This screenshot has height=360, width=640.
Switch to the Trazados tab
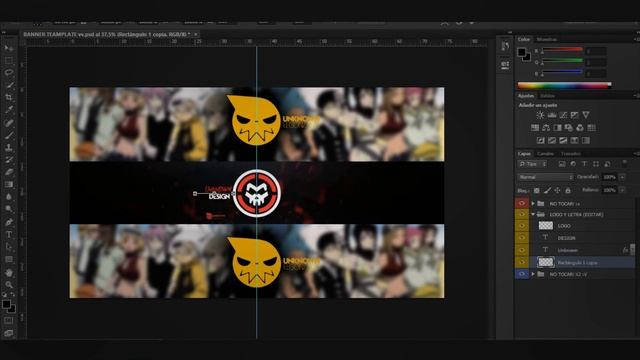coord(571,154)
